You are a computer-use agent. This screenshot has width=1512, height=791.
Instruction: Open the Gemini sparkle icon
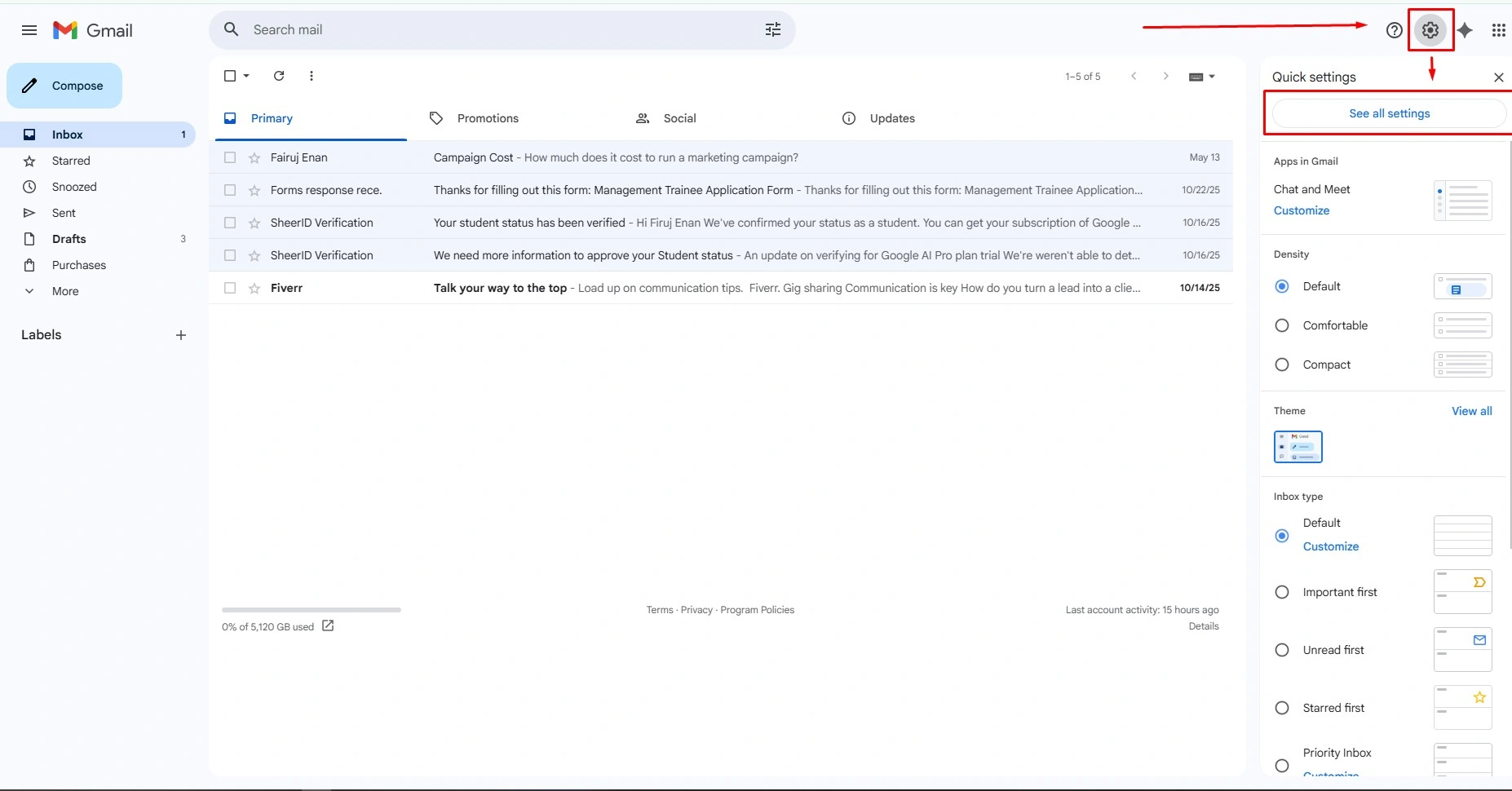tap(1465, 30)
